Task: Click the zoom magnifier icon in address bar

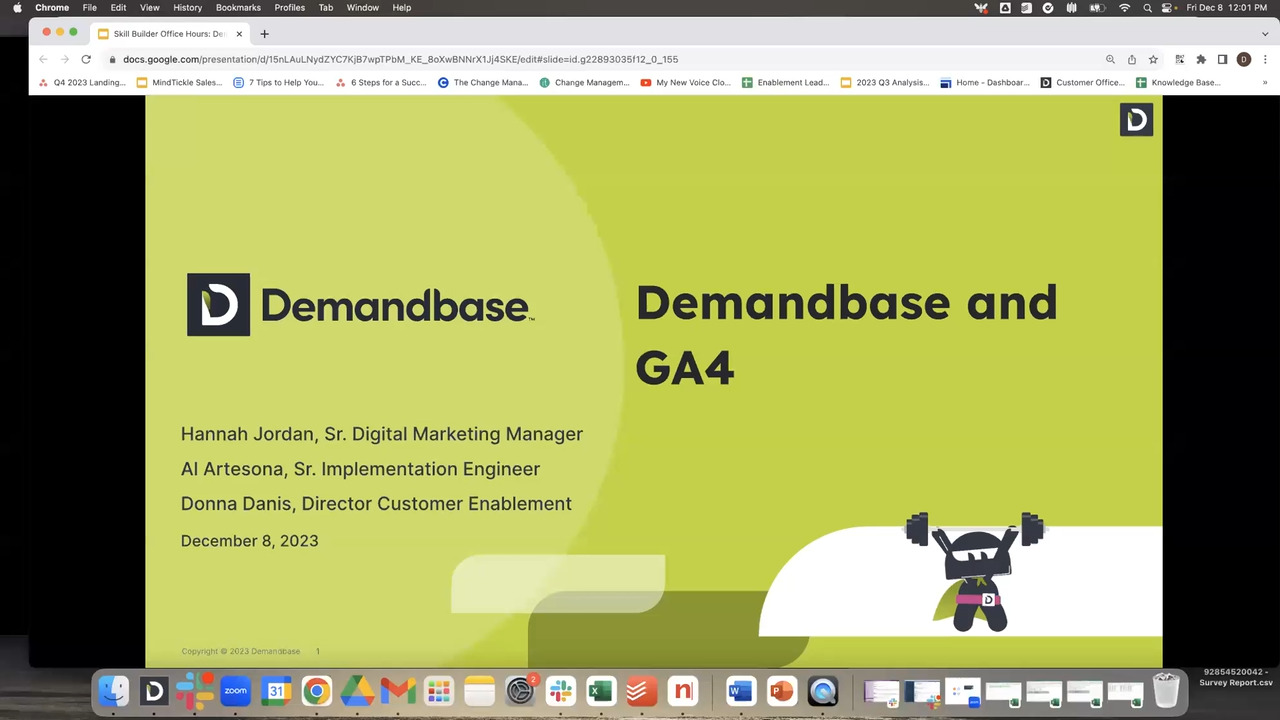Action: click(x=1110, y=59)
